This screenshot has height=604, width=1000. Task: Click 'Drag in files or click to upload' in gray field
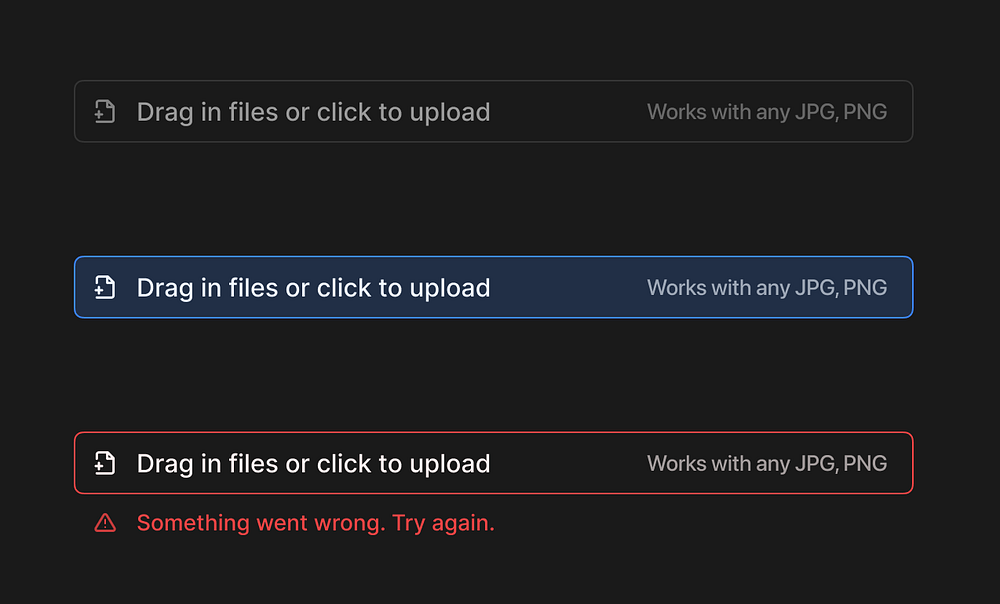point(313,112)
